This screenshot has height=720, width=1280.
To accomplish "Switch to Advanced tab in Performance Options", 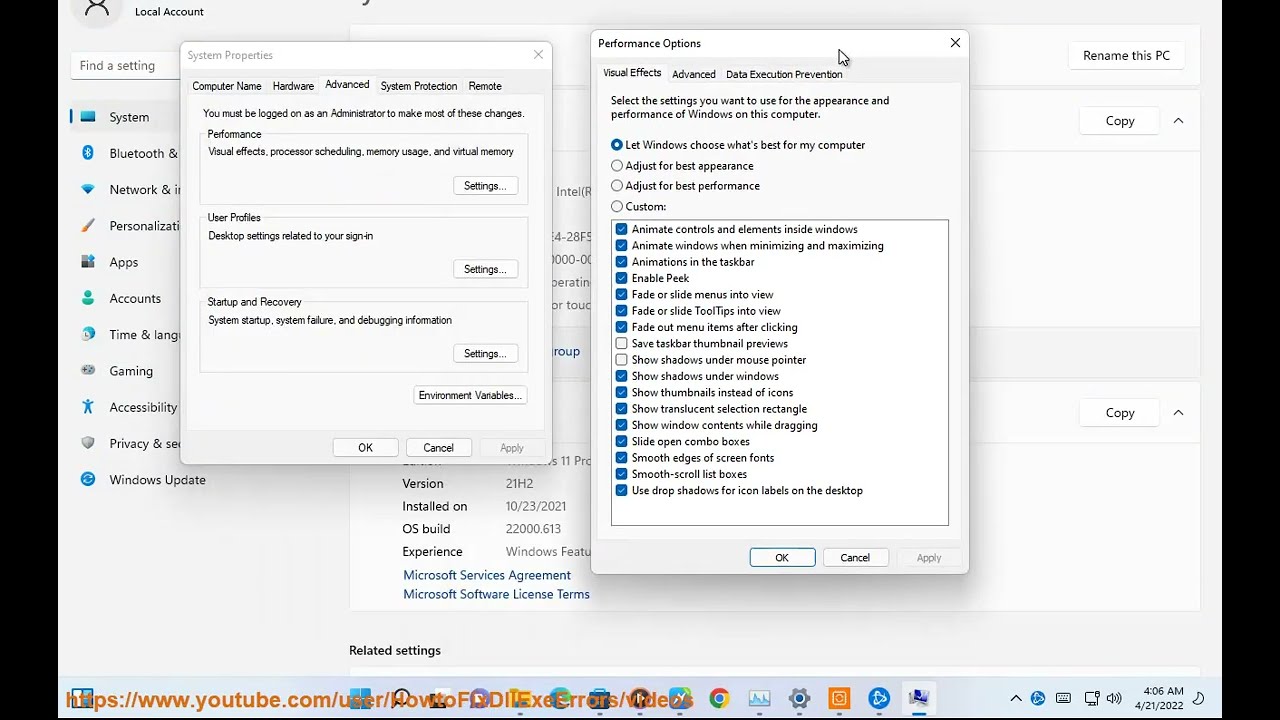I will coord(693,74).
